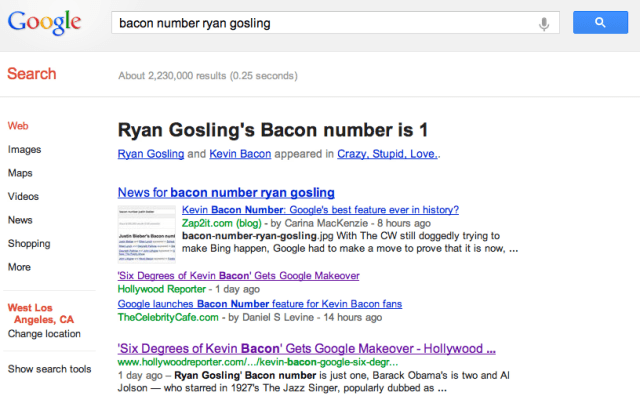Screen dimensions: 640x407
Task: Click inside the search query field
Action: click(x=320, y=22)
